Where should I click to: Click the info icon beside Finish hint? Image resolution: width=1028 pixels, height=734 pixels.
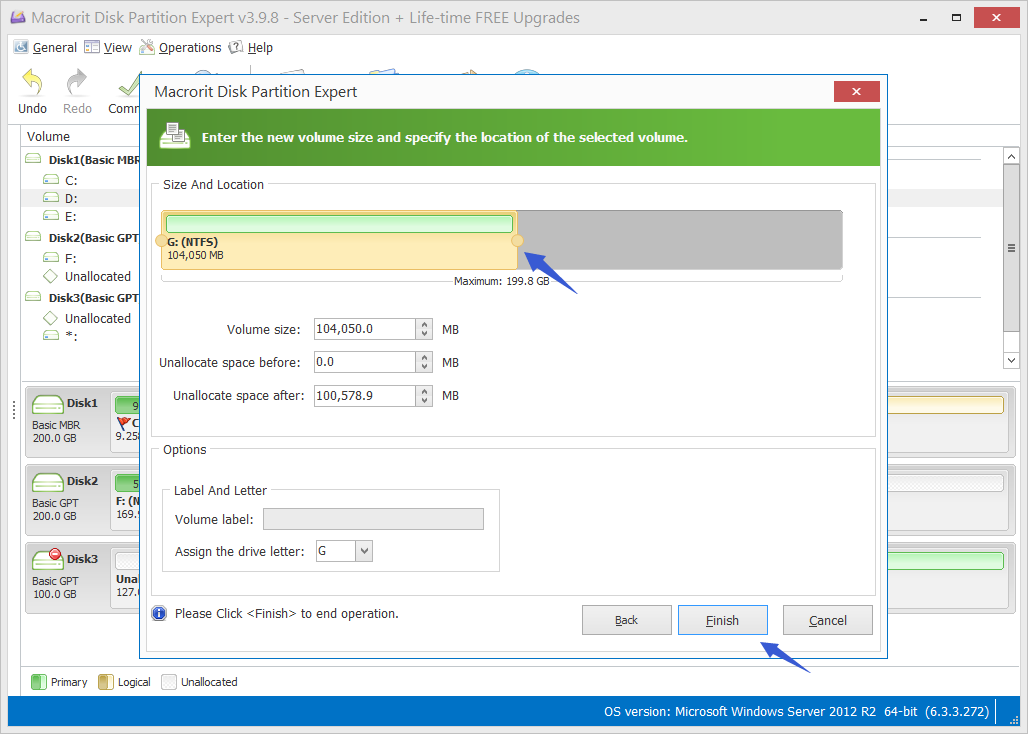point(159,613)
